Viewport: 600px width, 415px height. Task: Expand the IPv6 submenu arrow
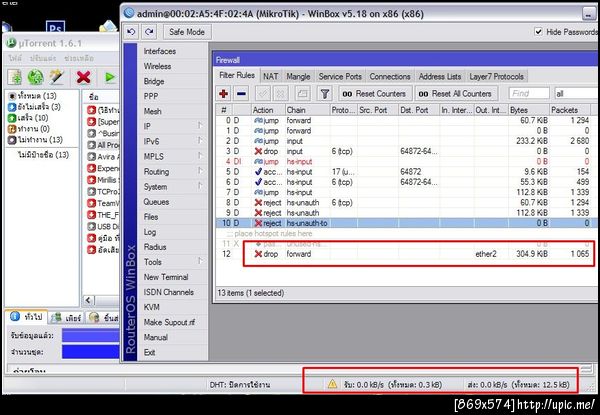200,141
